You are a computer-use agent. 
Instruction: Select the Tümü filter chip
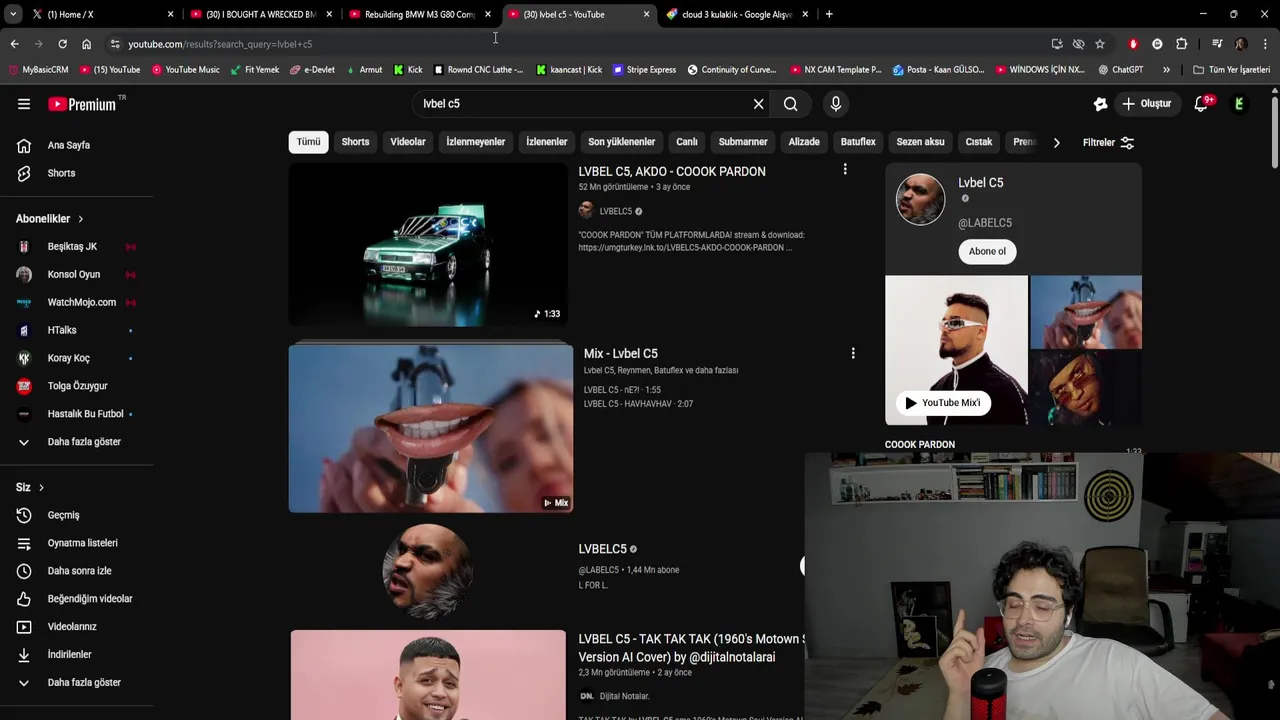(x=308, y=142)
